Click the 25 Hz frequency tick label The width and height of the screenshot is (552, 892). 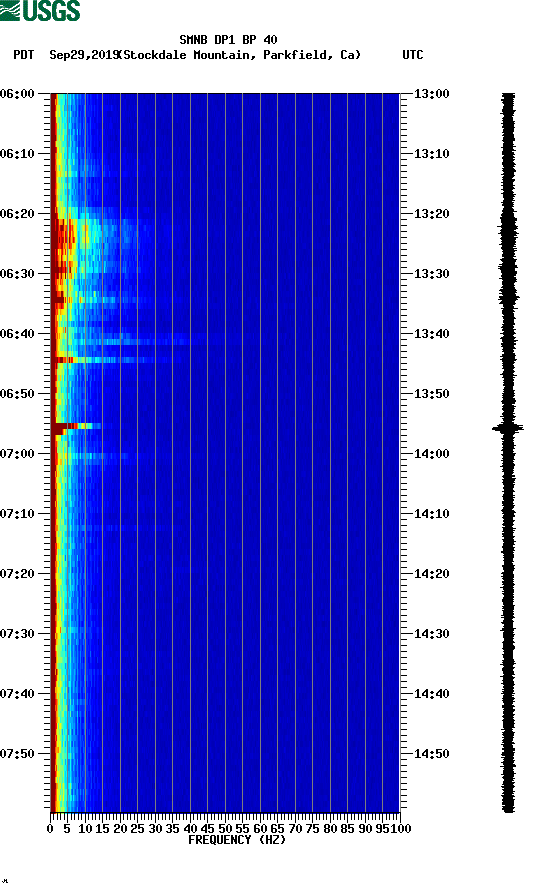[138, 829]
